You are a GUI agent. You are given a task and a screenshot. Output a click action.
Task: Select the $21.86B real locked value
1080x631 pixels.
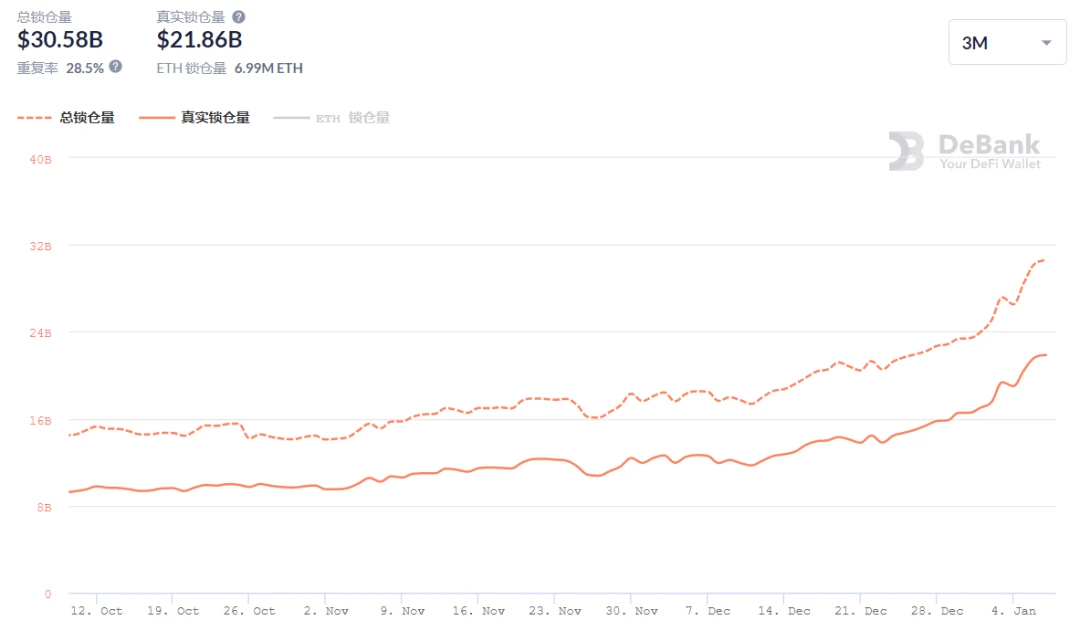(199, 40)
